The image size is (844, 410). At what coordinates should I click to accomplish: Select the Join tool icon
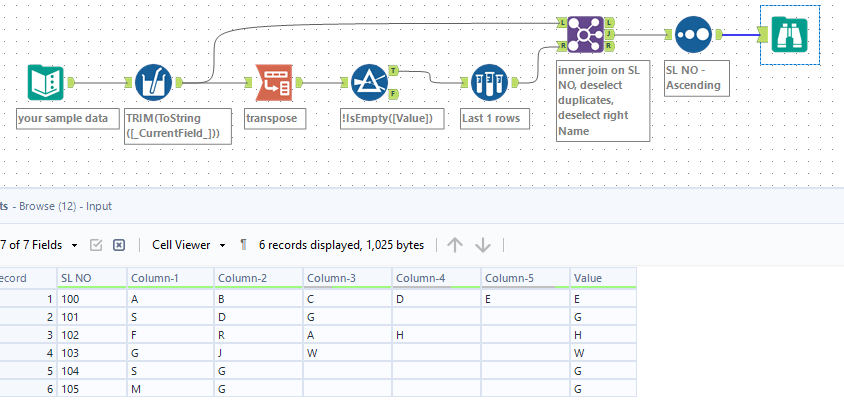coord(583,33)
